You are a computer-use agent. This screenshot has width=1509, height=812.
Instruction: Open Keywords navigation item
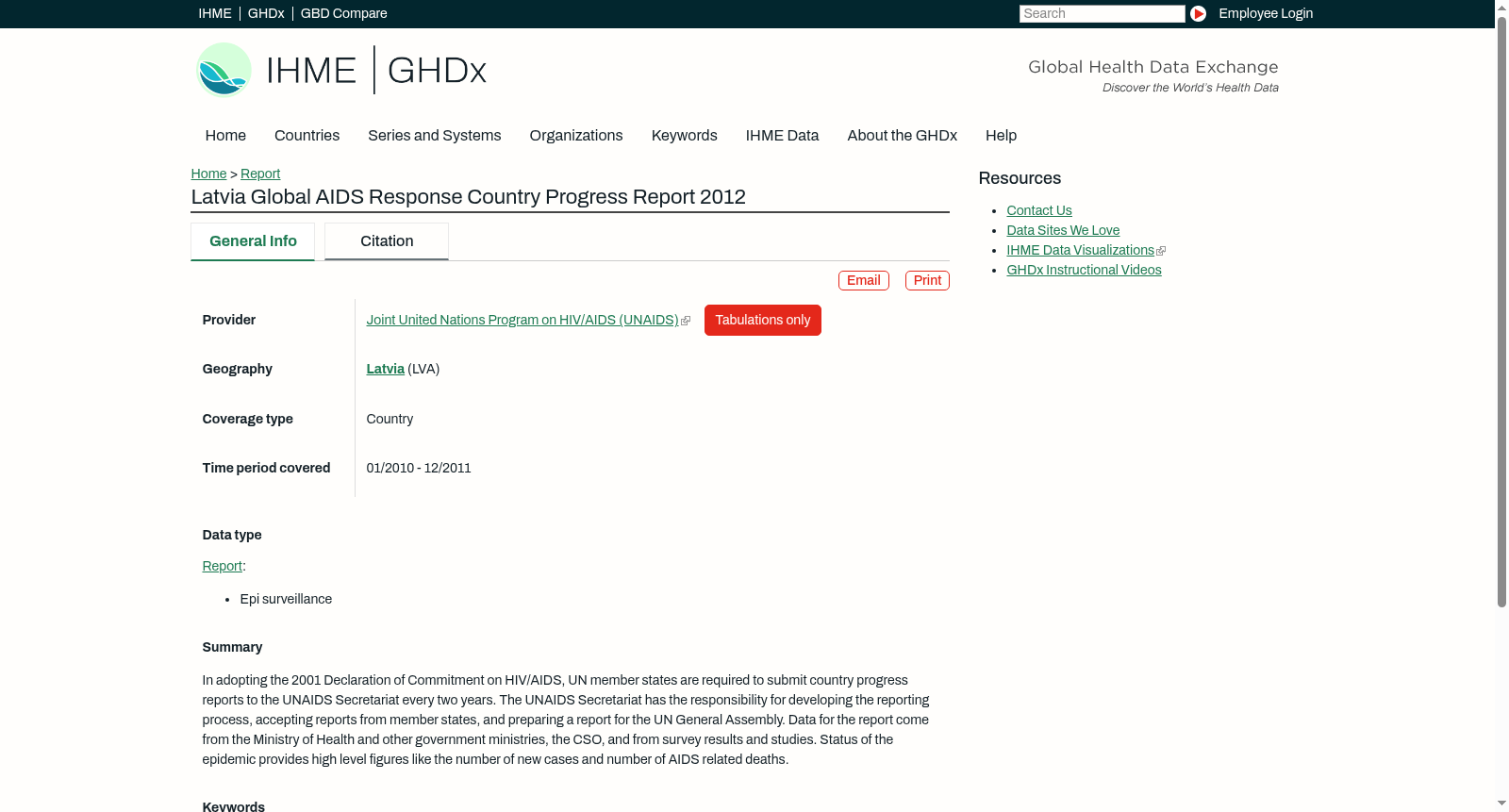684,135
